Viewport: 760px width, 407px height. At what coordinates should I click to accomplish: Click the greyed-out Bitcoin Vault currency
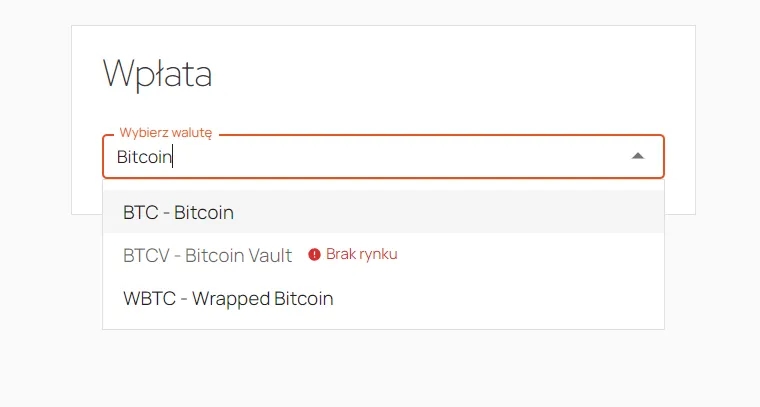207,255
